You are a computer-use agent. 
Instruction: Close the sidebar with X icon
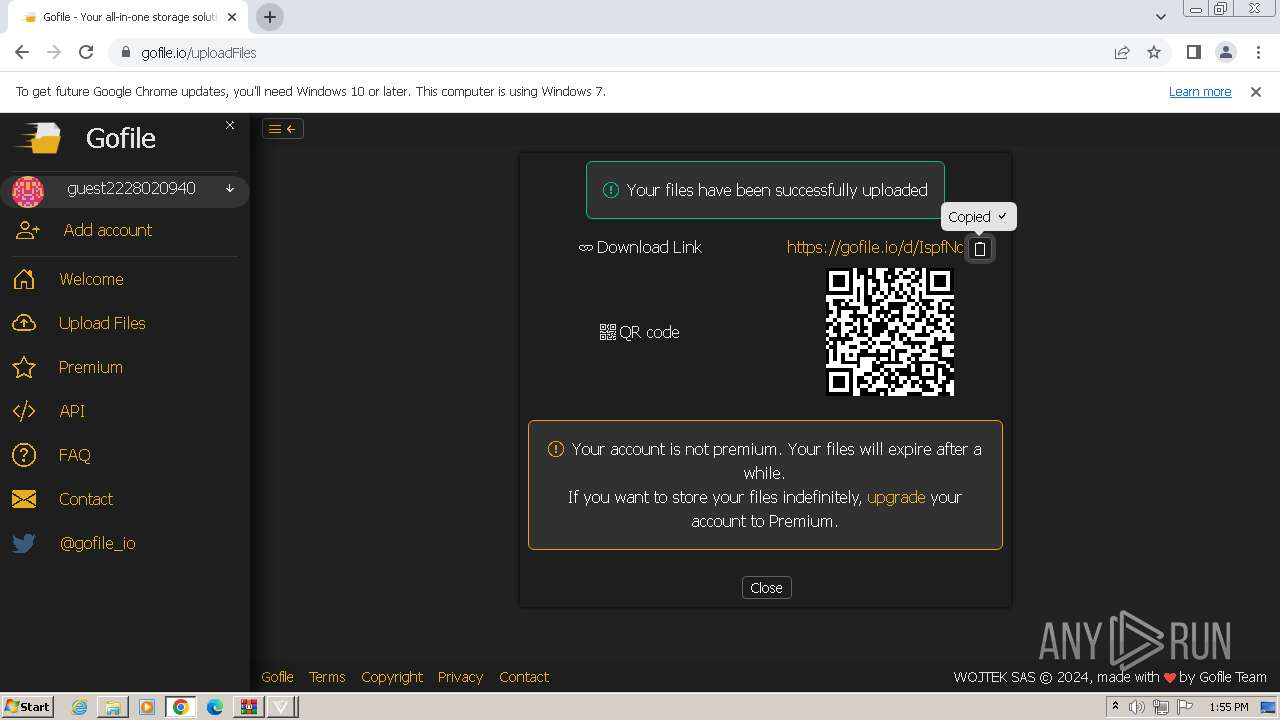(x=230, y=125)
